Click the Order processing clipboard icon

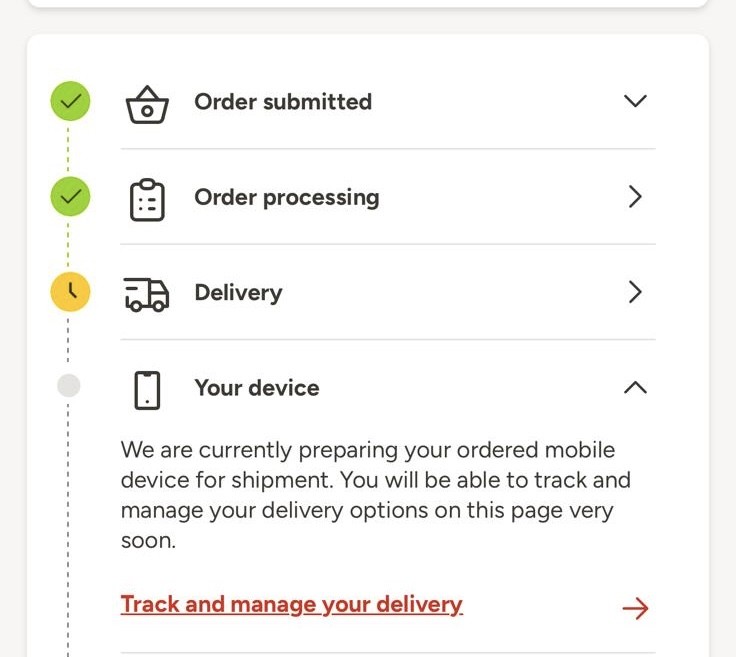147,199
